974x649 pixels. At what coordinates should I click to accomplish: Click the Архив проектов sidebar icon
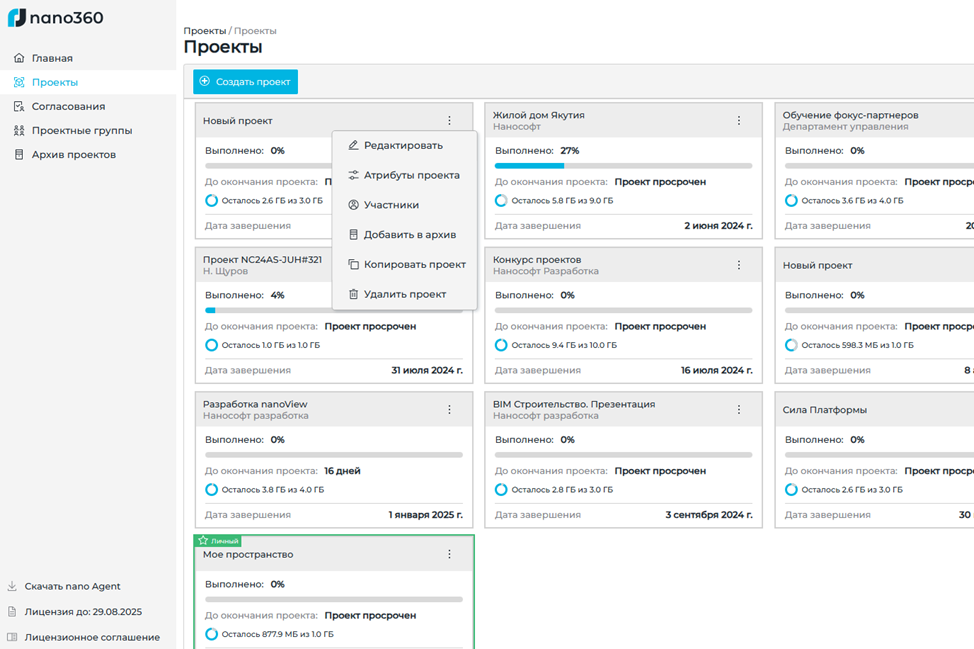click(x=19, y=154)
